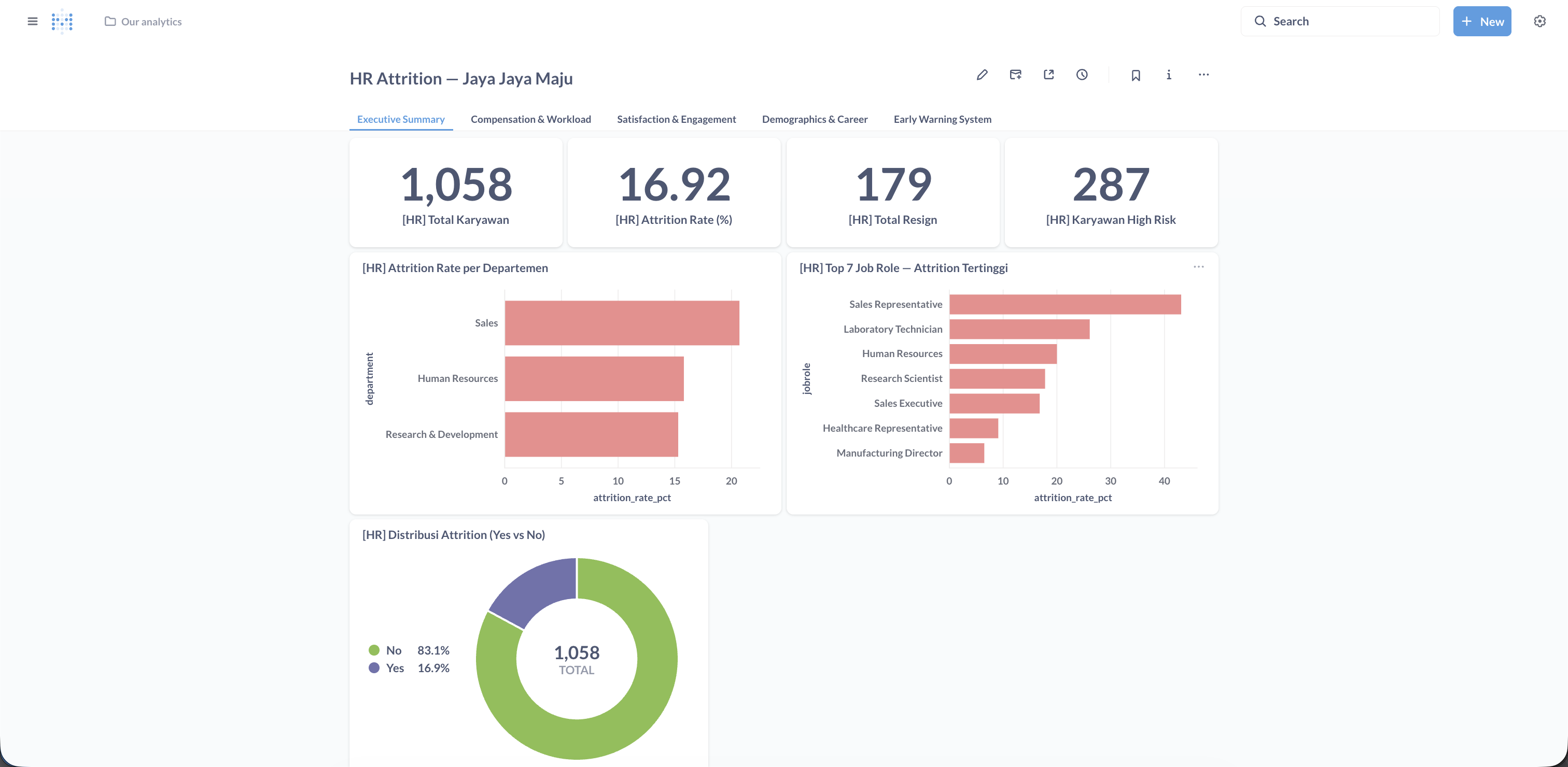Click the Search input field
This screenshot has height=767, width=1568.
(x=1340, y=21)
